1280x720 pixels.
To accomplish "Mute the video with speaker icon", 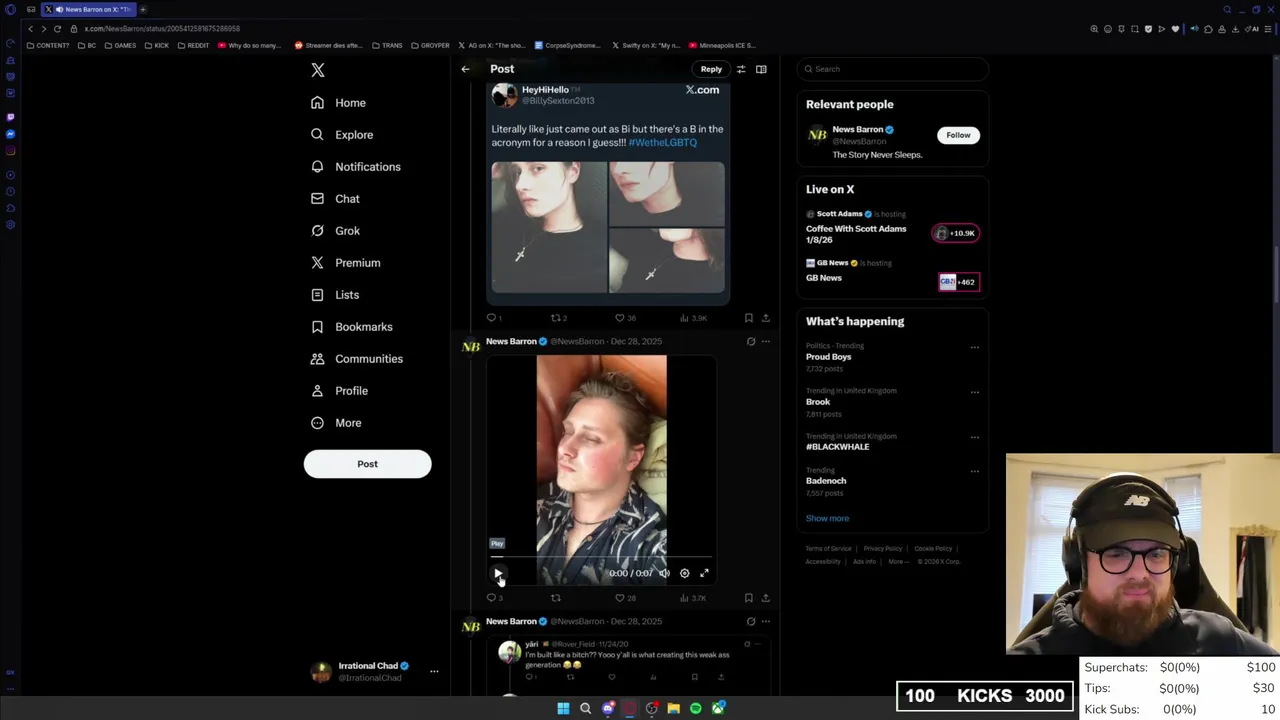I will pyautogui.click(x=664, y=573).
